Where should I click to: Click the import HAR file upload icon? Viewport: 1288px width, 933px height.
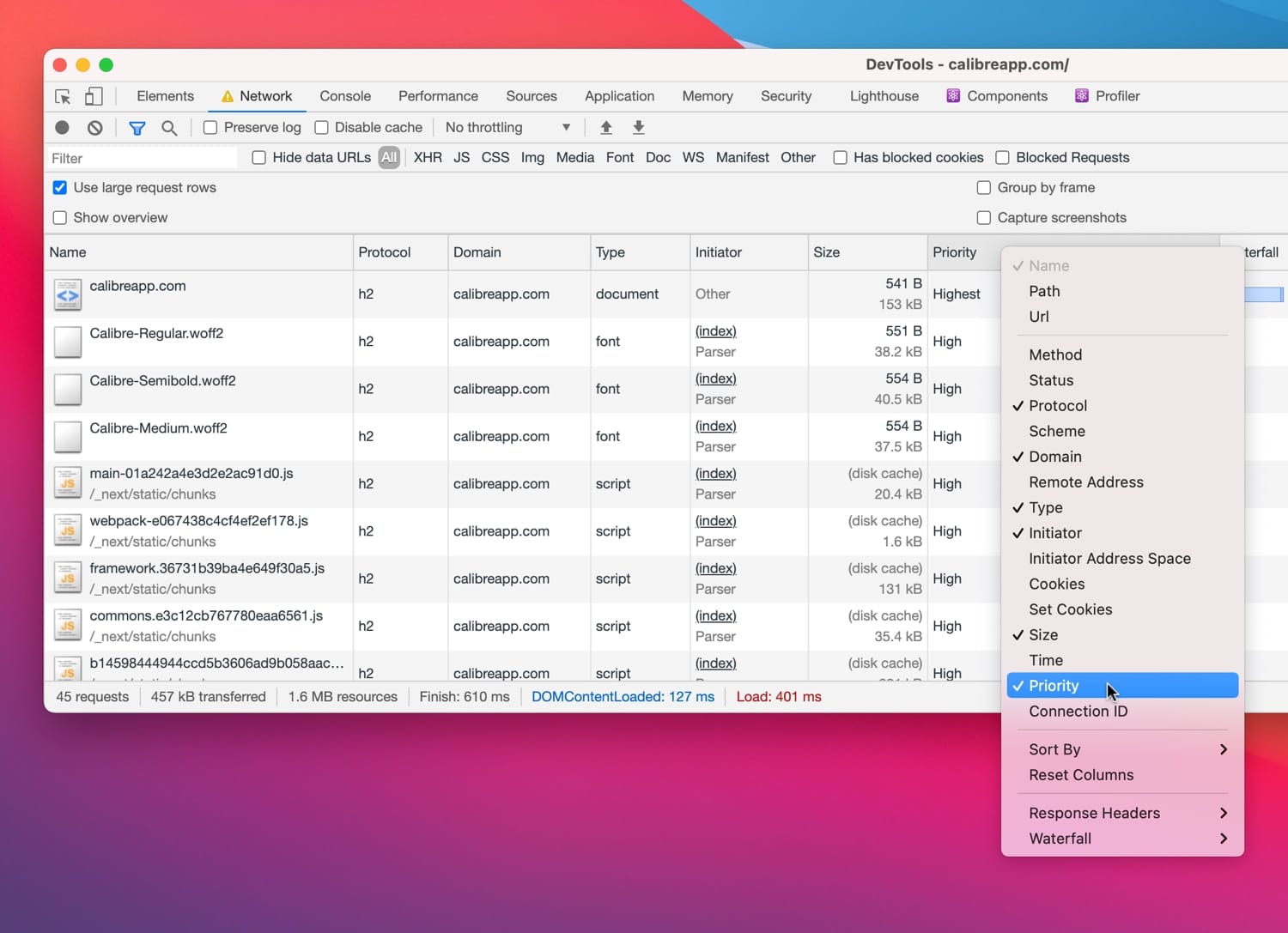[x=606, y=128]
